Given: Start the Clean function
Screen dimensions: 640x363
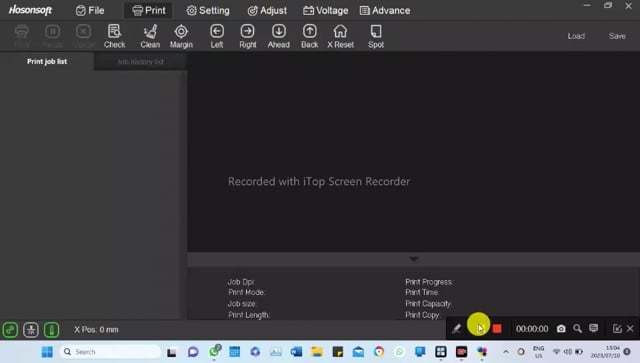Looking at the screenshot, I should point(150,36).
